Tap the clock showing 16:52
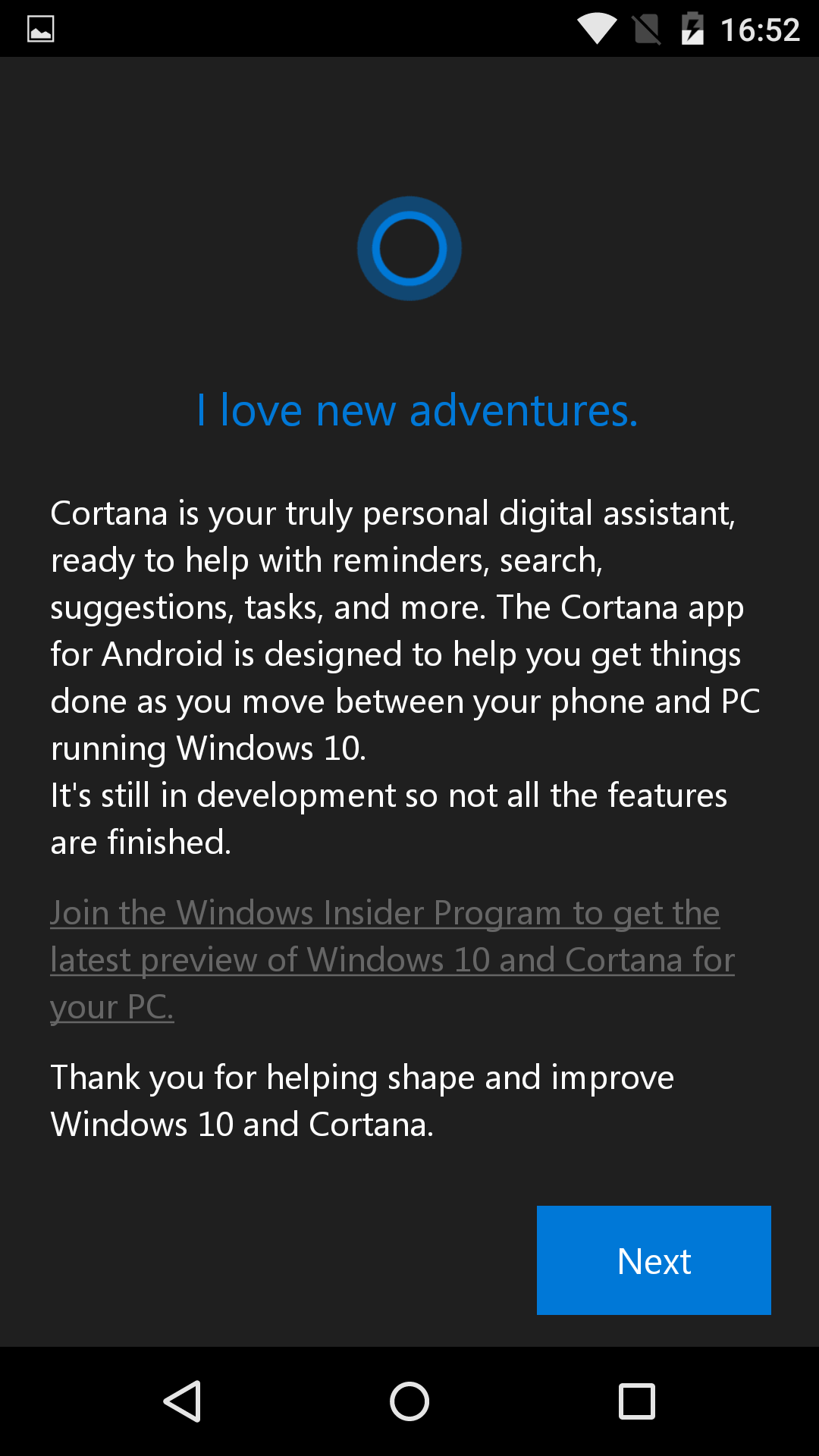819x1456 pixels. 762,28
